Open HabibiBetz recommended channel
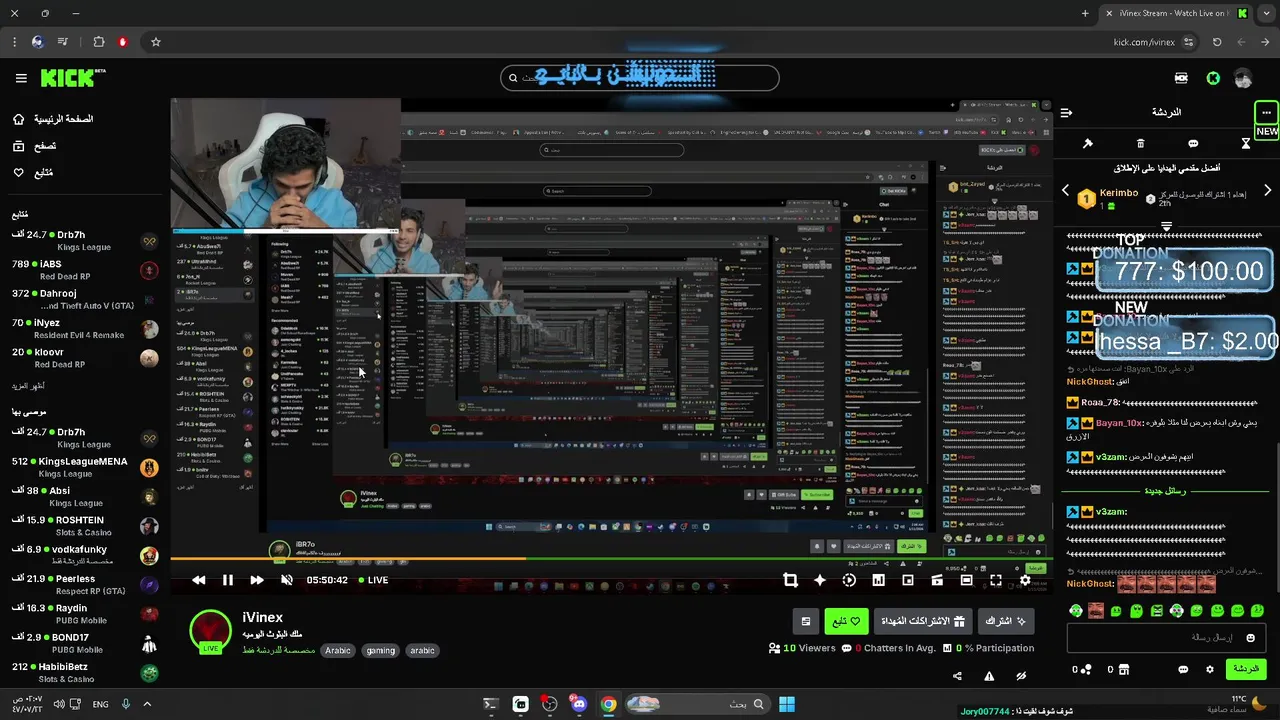 [85, 673]
